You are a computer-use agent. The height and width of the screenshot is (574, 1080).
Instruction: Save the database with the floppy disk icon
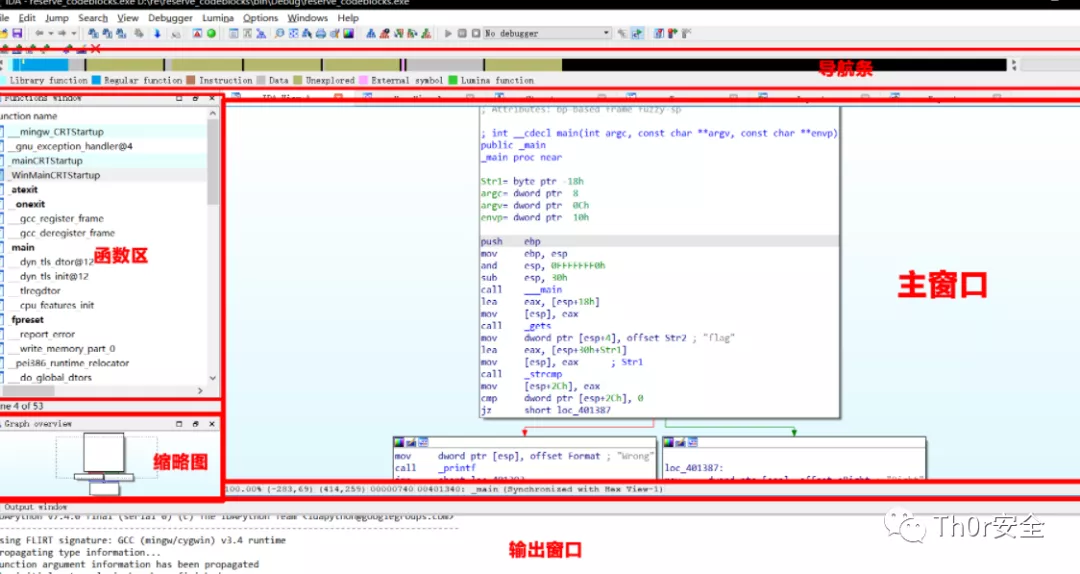pyautogui.click(x=17, y=33)
